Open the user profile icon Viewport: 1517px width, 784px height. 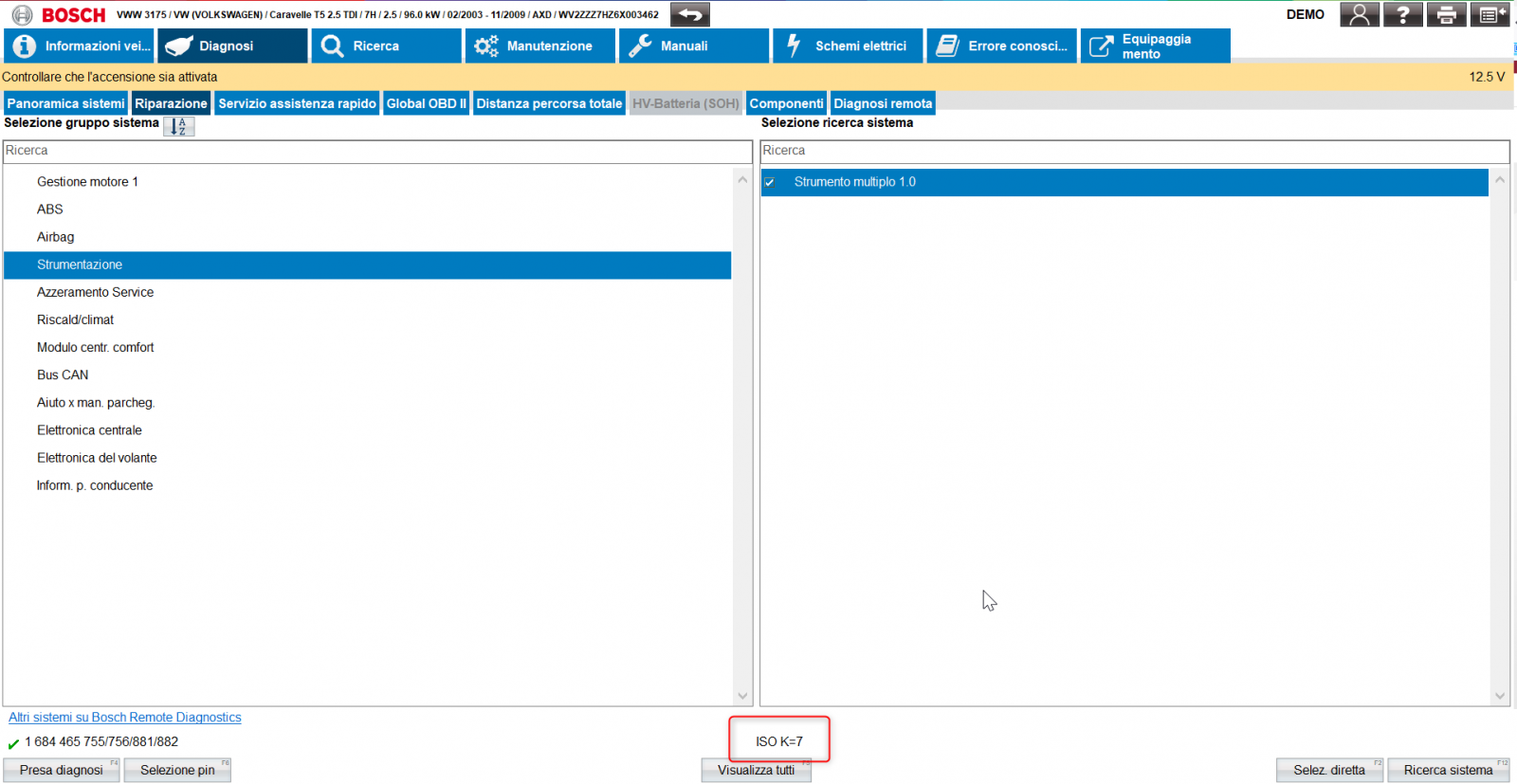click(x=1360, y=14)
